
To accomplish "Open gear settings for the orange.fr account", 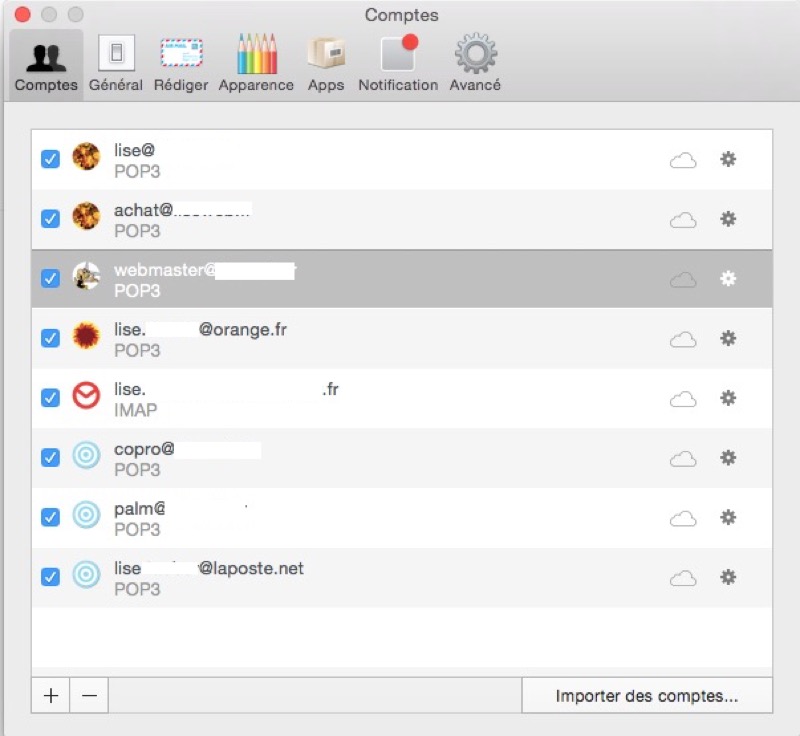I will [x=728, y=339].
